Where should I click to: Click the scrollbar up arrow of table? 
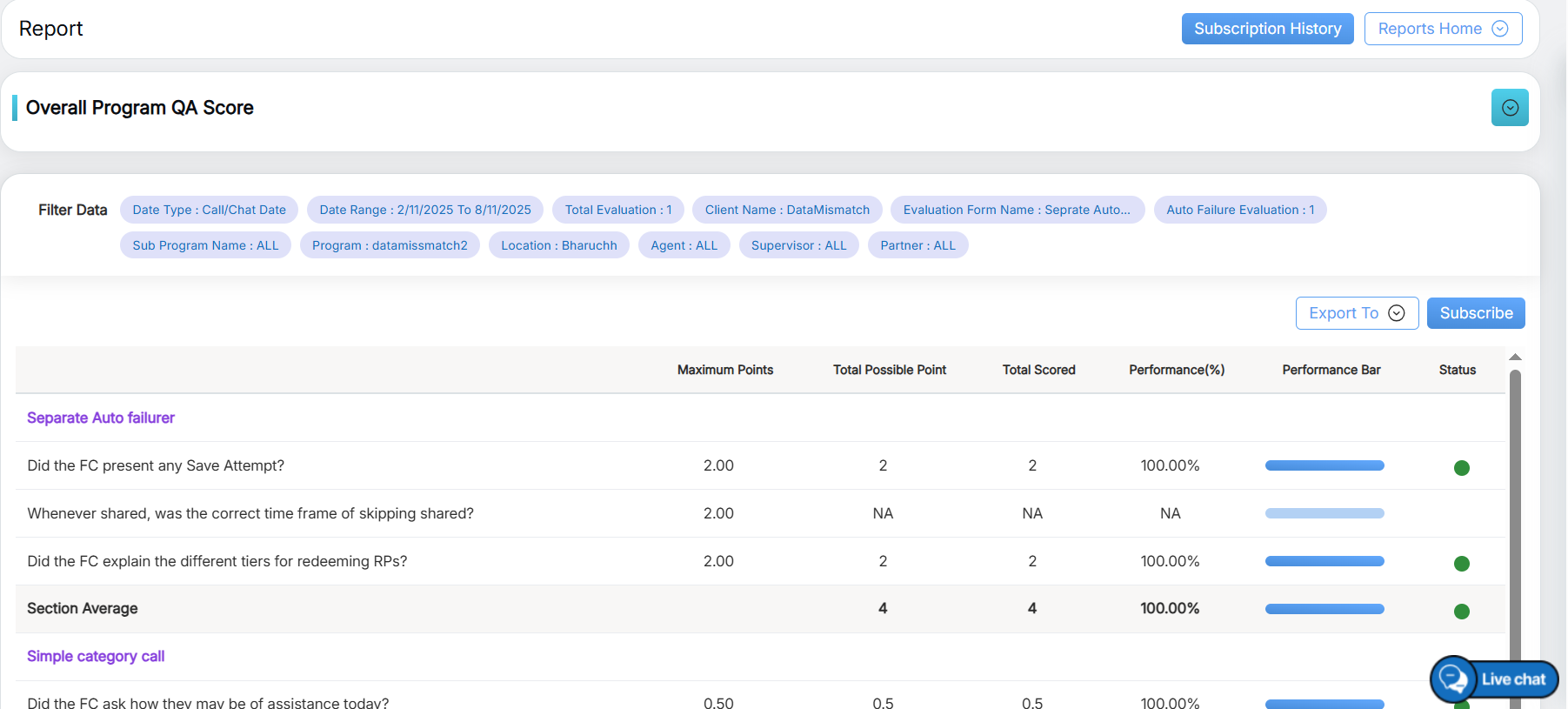(x=1515, y=358)
